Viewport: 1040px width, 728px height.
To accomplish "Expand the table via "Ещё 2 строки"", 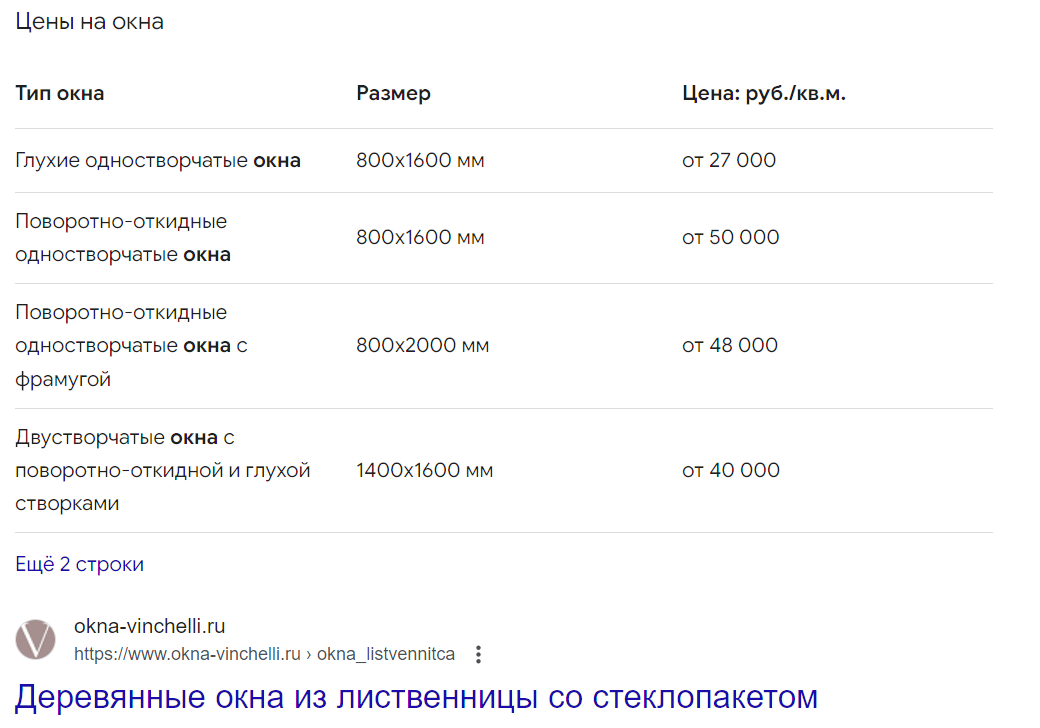I will click(80, 564).
